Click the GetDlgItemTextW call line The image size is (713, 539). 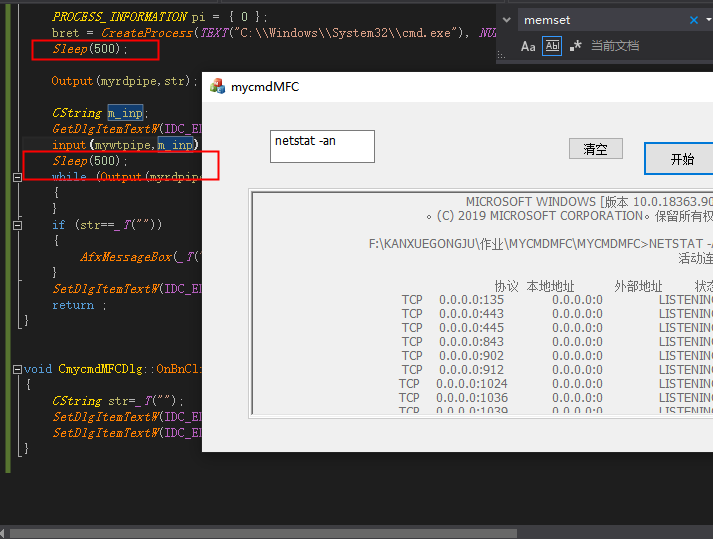click(x=126, y=129)
